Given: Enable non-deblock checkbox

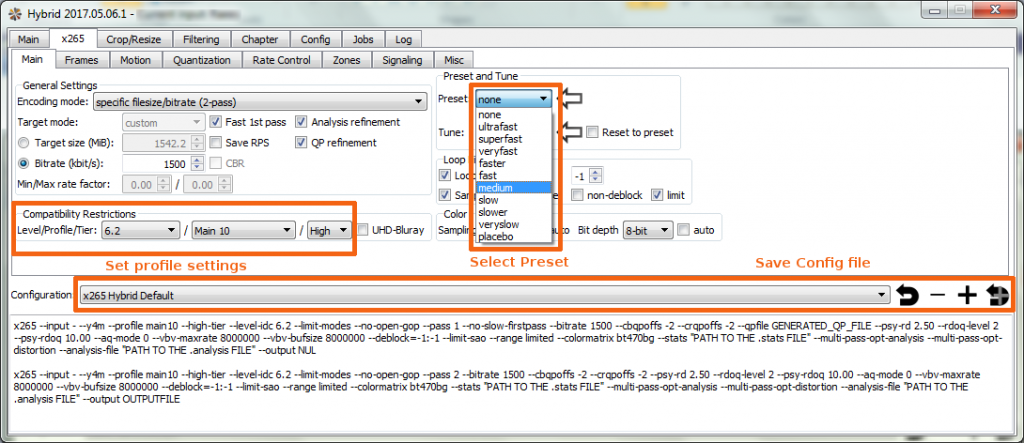Looking at the screenshot, I should 577,195.
